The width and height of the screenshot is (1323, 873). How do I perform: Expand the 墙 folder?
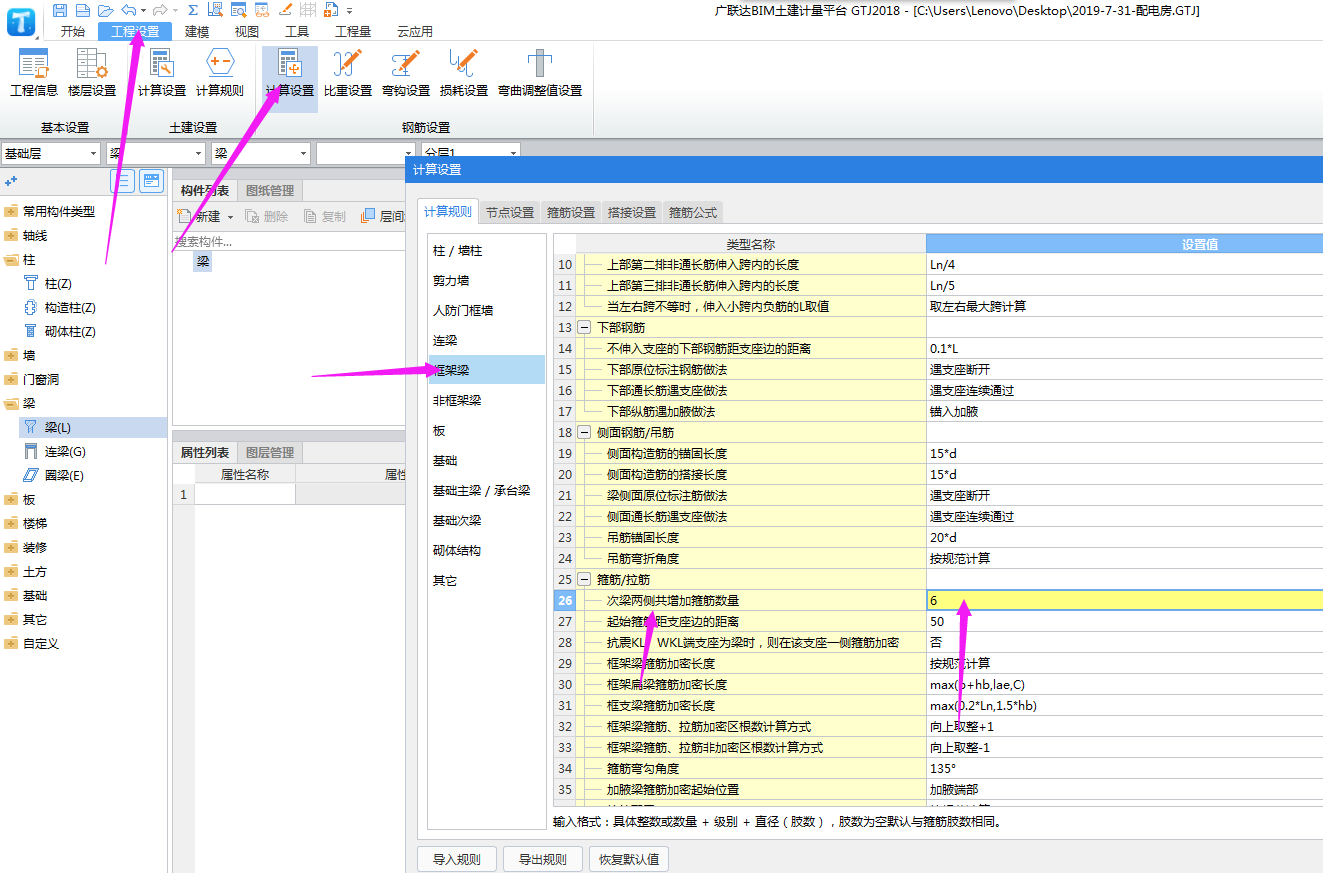(x=11, y=355)
